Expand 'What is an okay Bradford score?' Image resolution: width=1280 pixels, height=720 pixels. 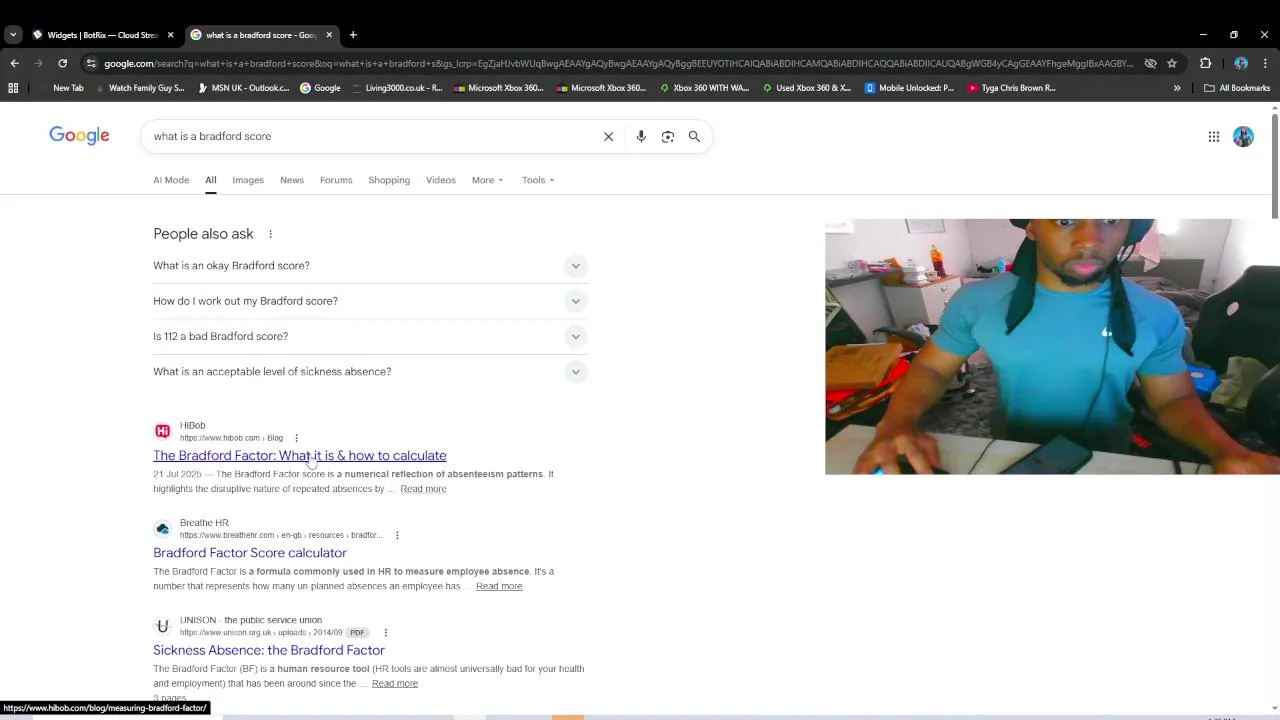(x=370, y=266)
